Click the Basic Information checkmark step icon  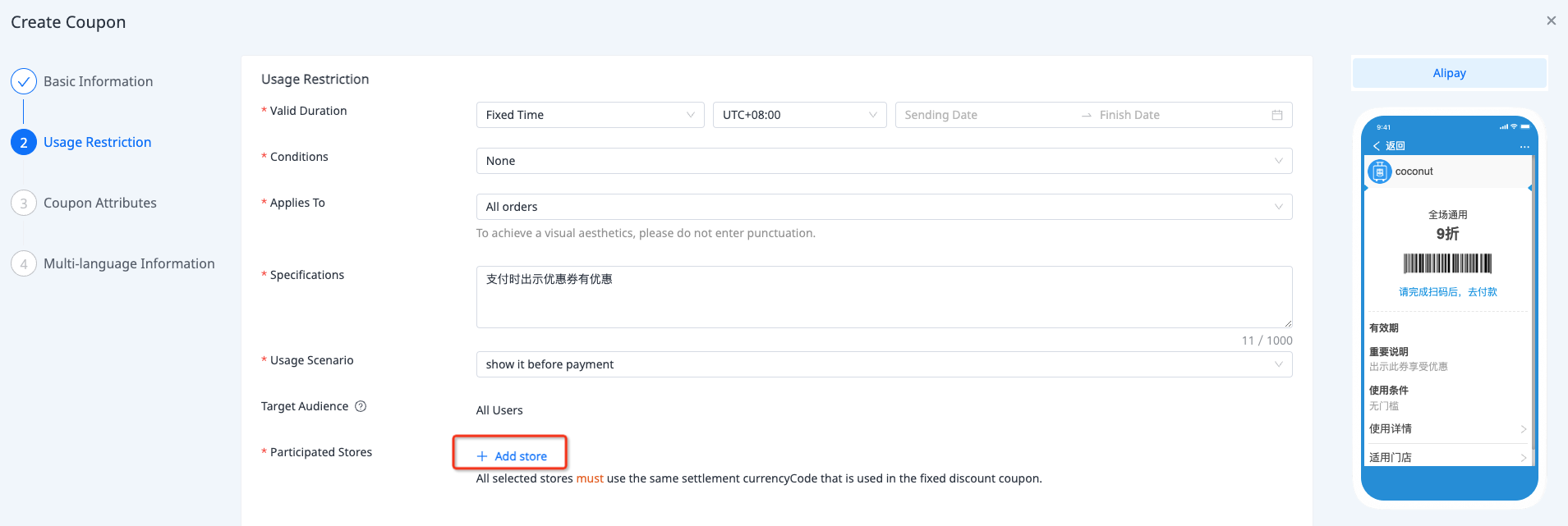(24, 81)
